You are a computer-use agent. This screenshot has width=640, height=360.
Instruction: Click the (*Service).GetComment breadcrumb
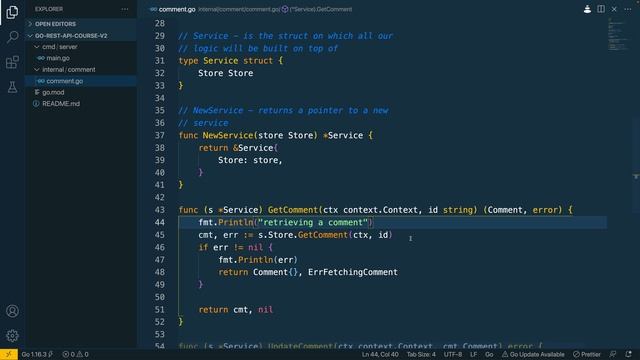coord(321,9)
